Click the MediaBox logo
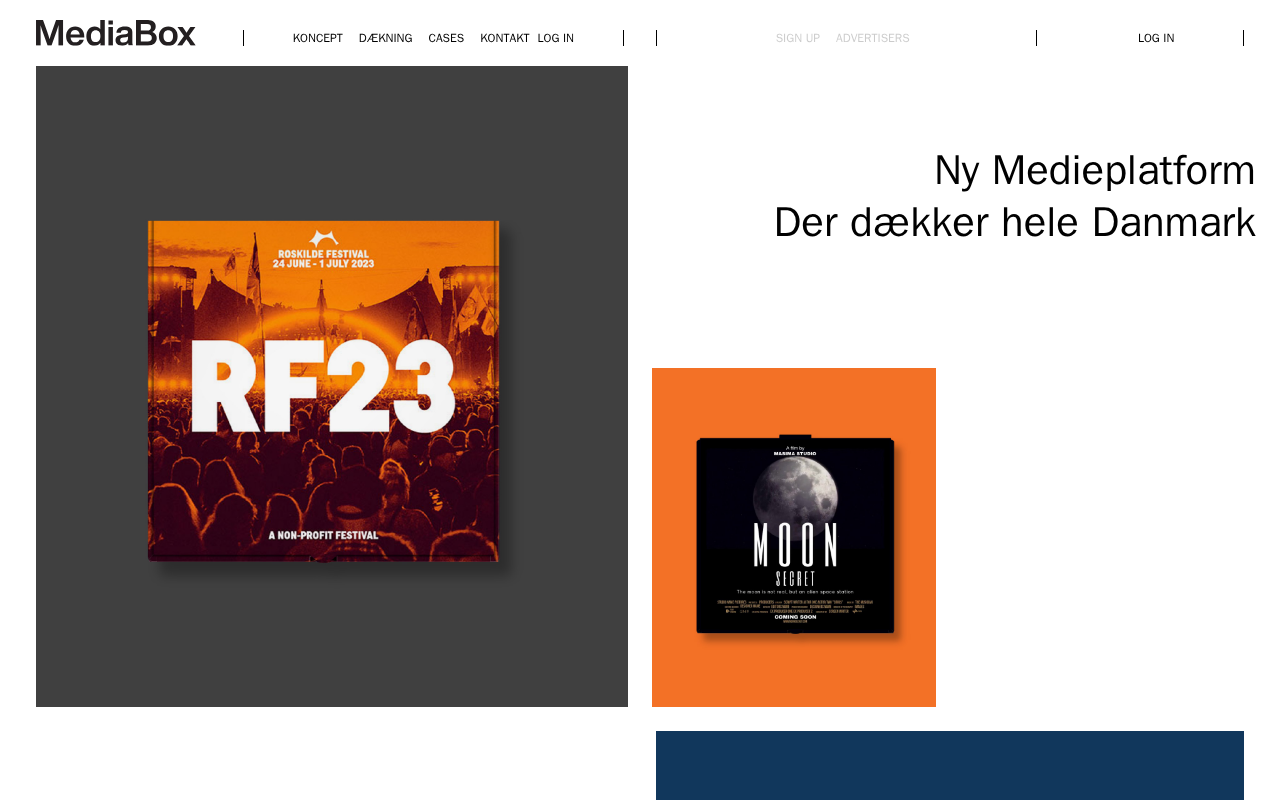Viewport: 1280px width, 800px height. (x=116, y=34)
